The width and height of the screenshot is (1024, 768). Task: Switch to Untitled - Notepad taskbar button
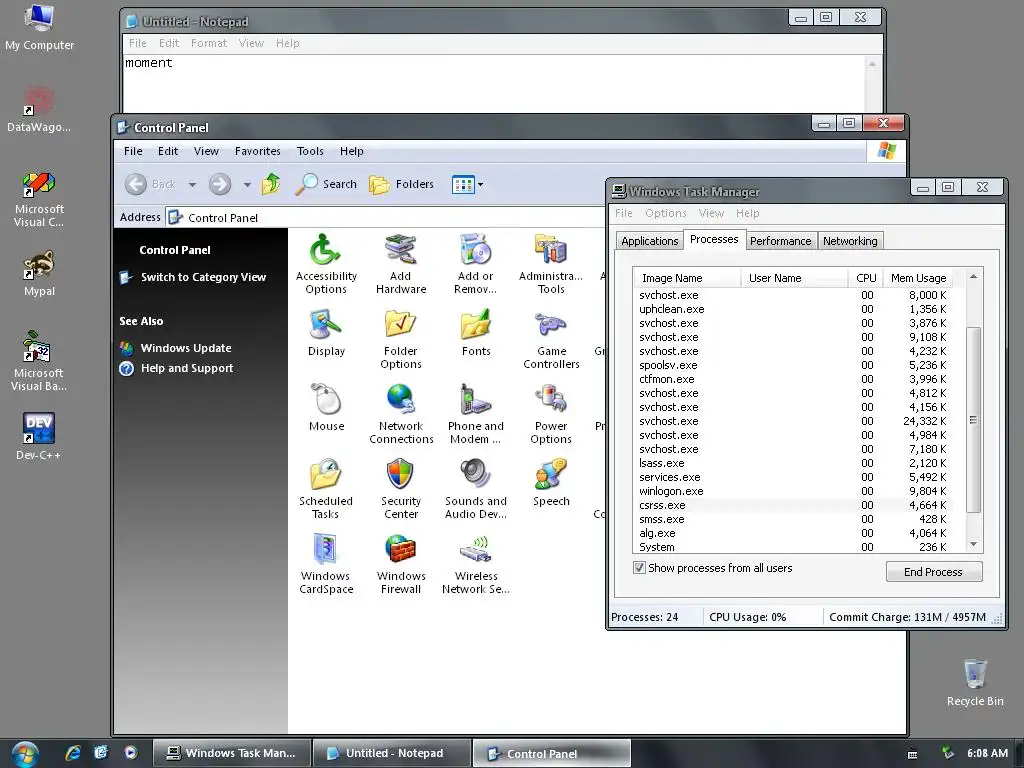(x=392, y=753)
